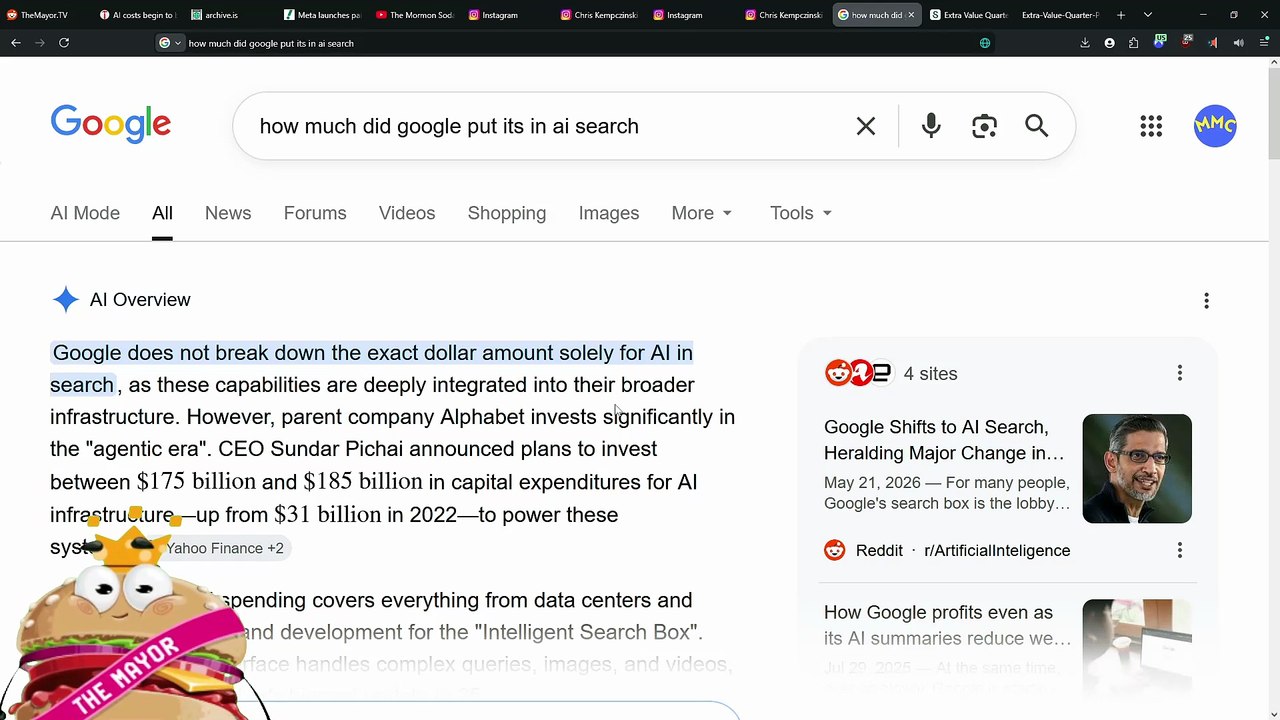Open the Google account avatar menu
1280x720 pixels.
(1215, 126)
